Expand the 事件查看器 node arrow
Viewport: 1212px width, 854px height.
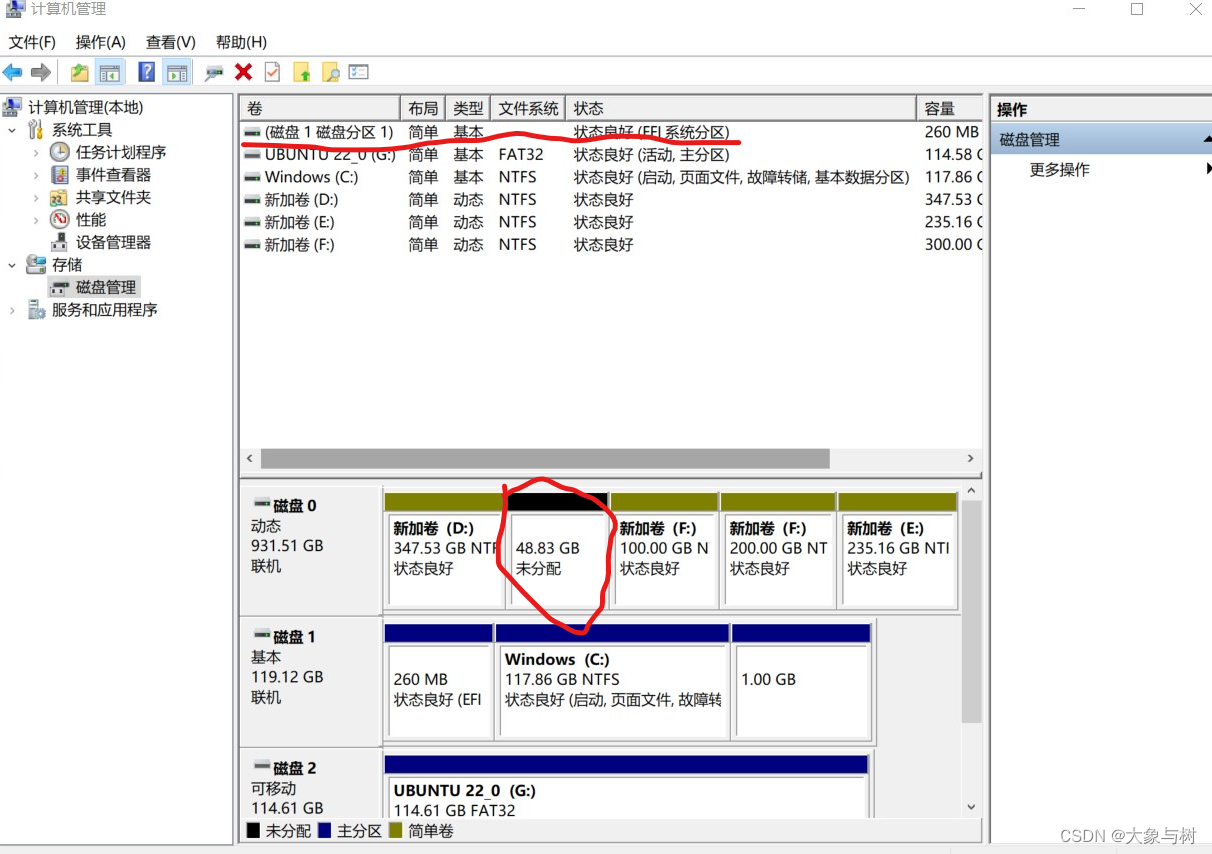click(36, 175)
